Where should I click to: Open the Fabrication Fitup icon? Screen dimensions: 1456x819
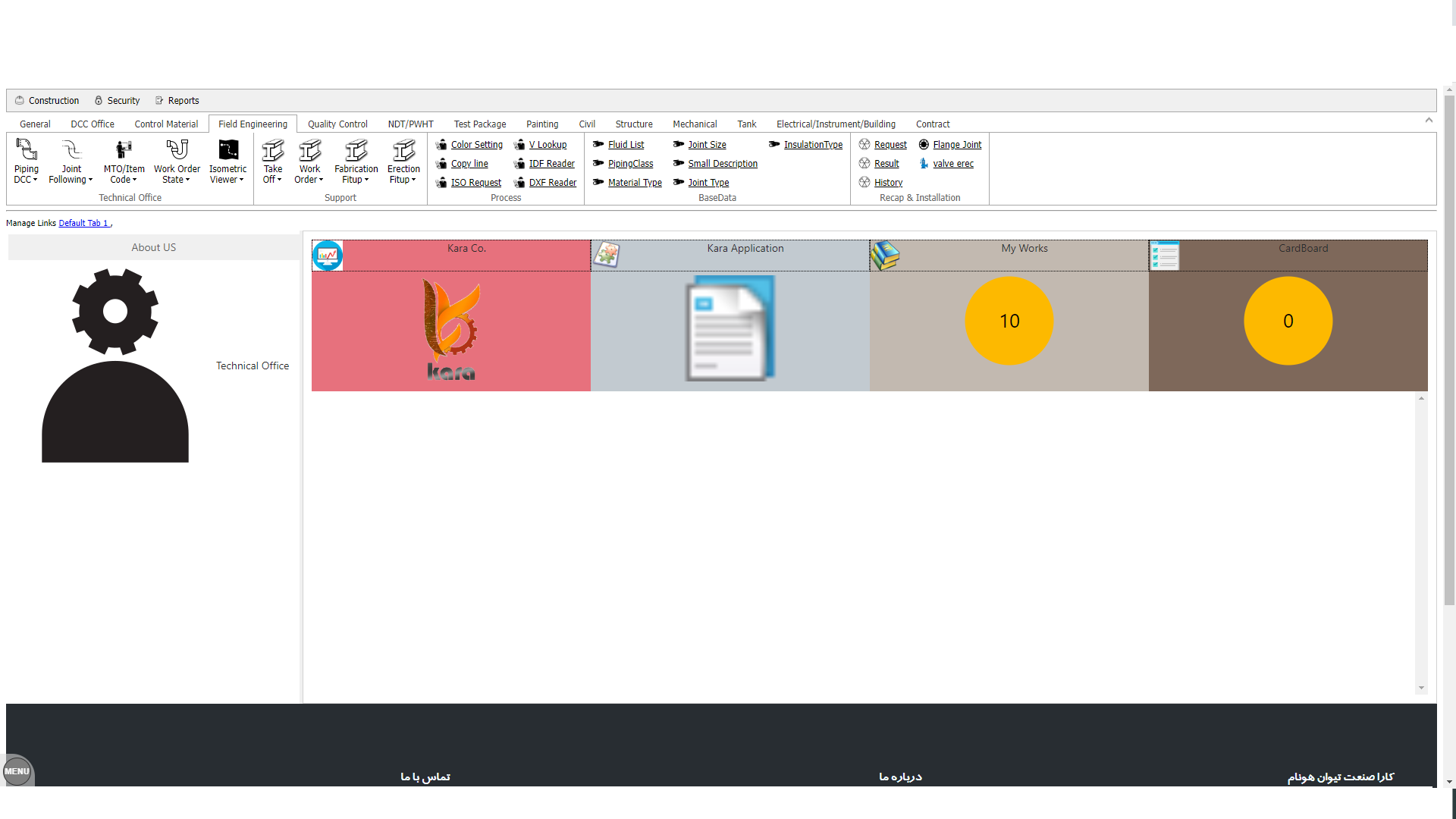click(356, 149)
